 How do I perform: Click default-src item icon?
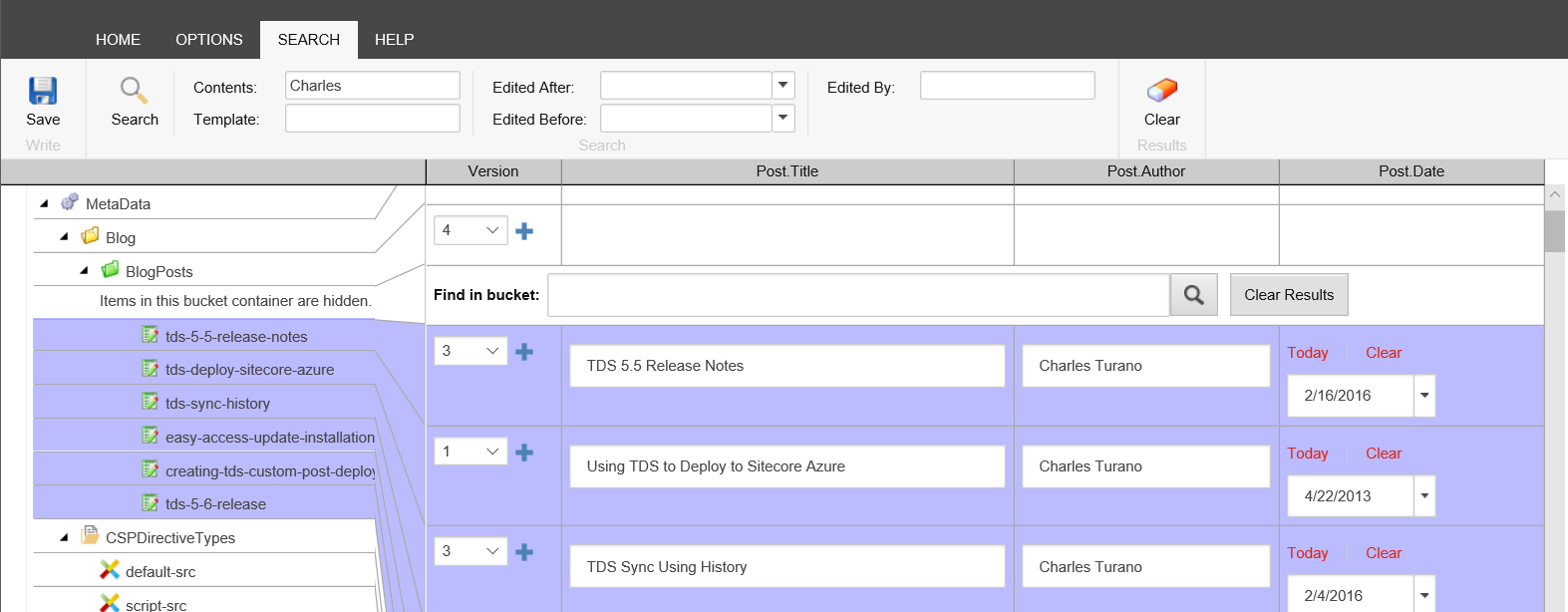[110, 570]
